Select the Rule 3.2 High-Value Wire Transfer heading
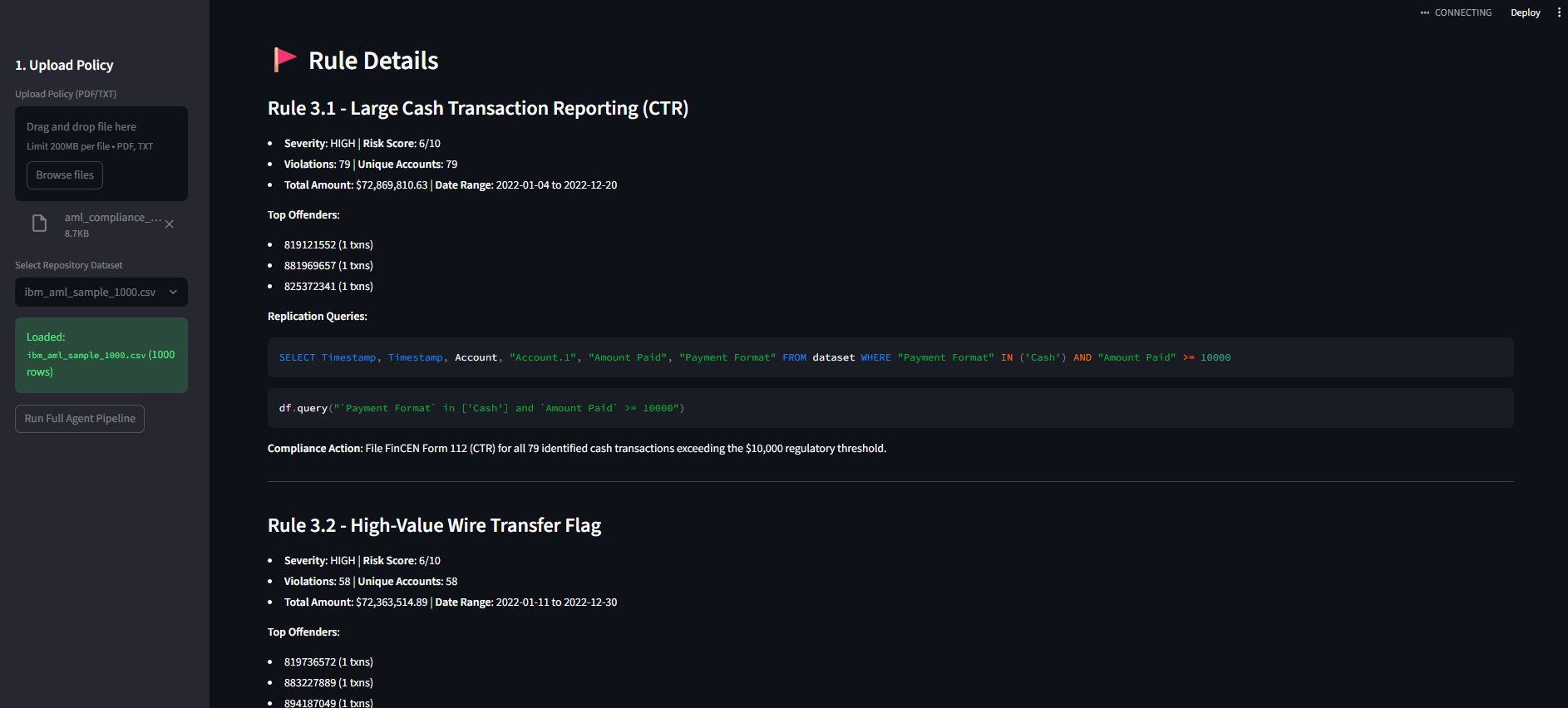This screenshot has height=708, width=1568. coord(434,526)
